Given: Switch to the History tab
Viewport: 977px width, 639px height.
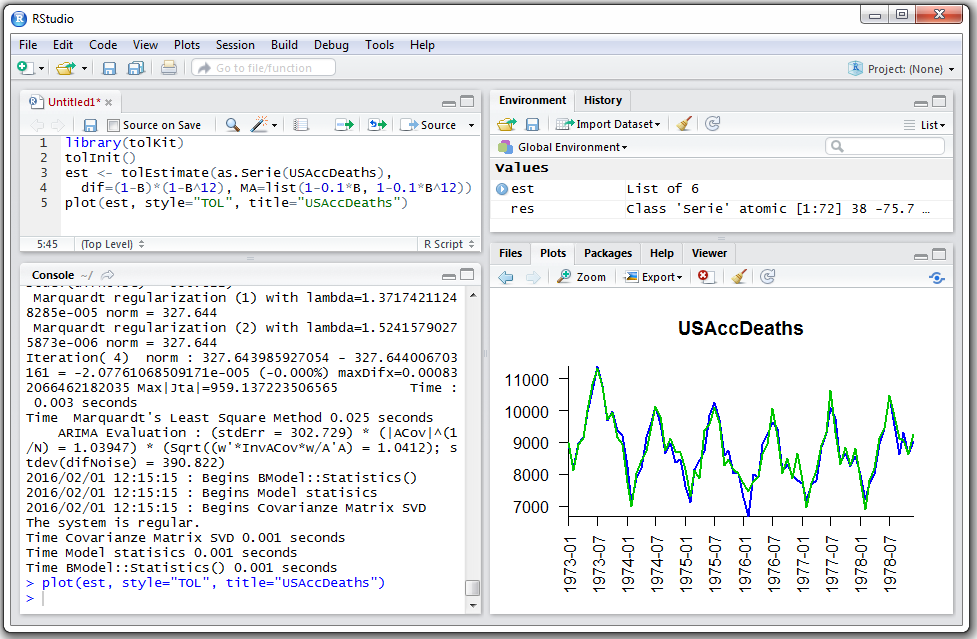Looking at the screenshot, I should click(x=603, y=100).
